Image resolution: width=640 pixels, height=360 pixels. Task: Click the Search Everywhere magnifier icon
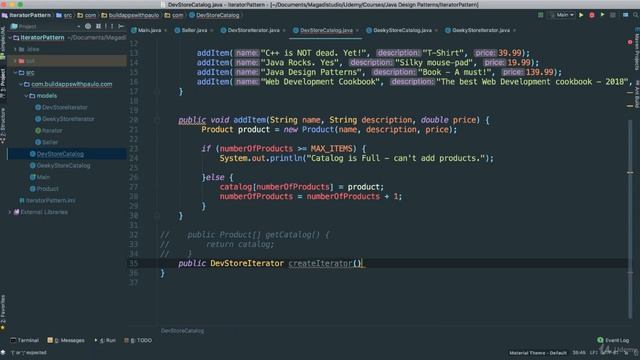(x=636, y=15)
